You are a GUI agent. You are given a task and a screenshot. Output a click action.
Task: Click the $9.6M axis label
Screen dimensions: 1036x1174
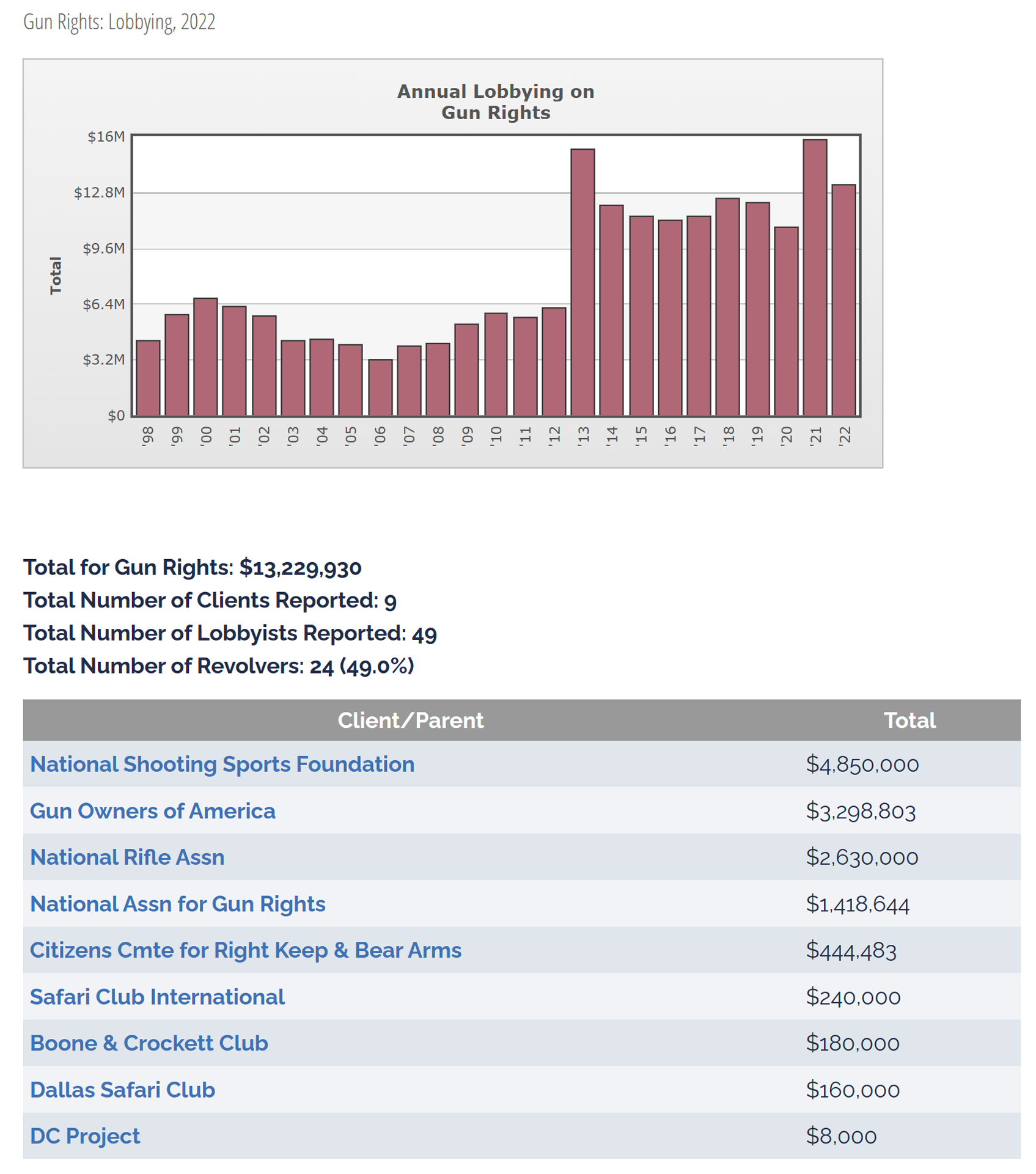pos(104,248)
